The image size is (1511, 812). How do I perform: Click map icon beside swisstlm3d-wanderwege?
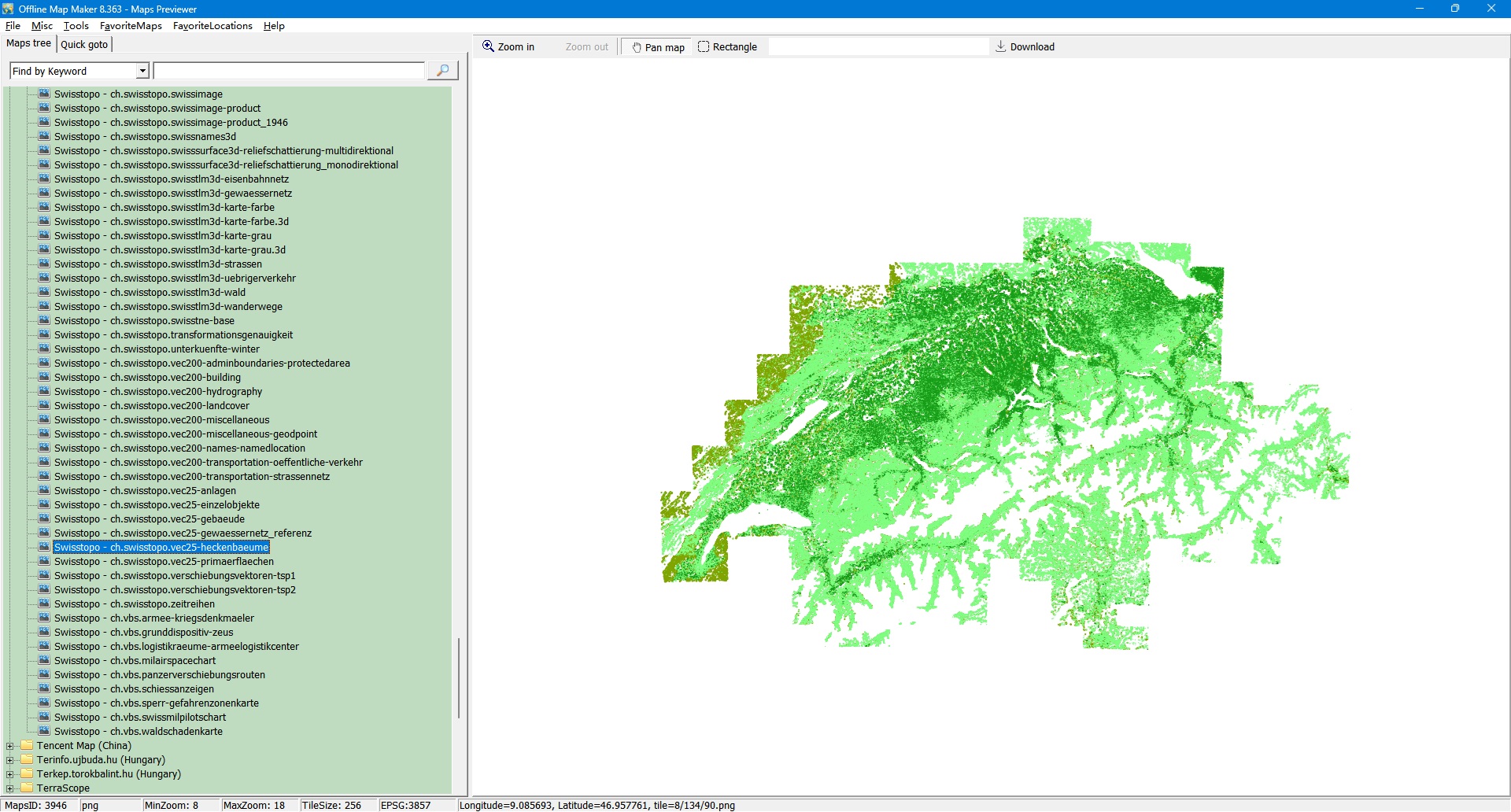point(45,306)
